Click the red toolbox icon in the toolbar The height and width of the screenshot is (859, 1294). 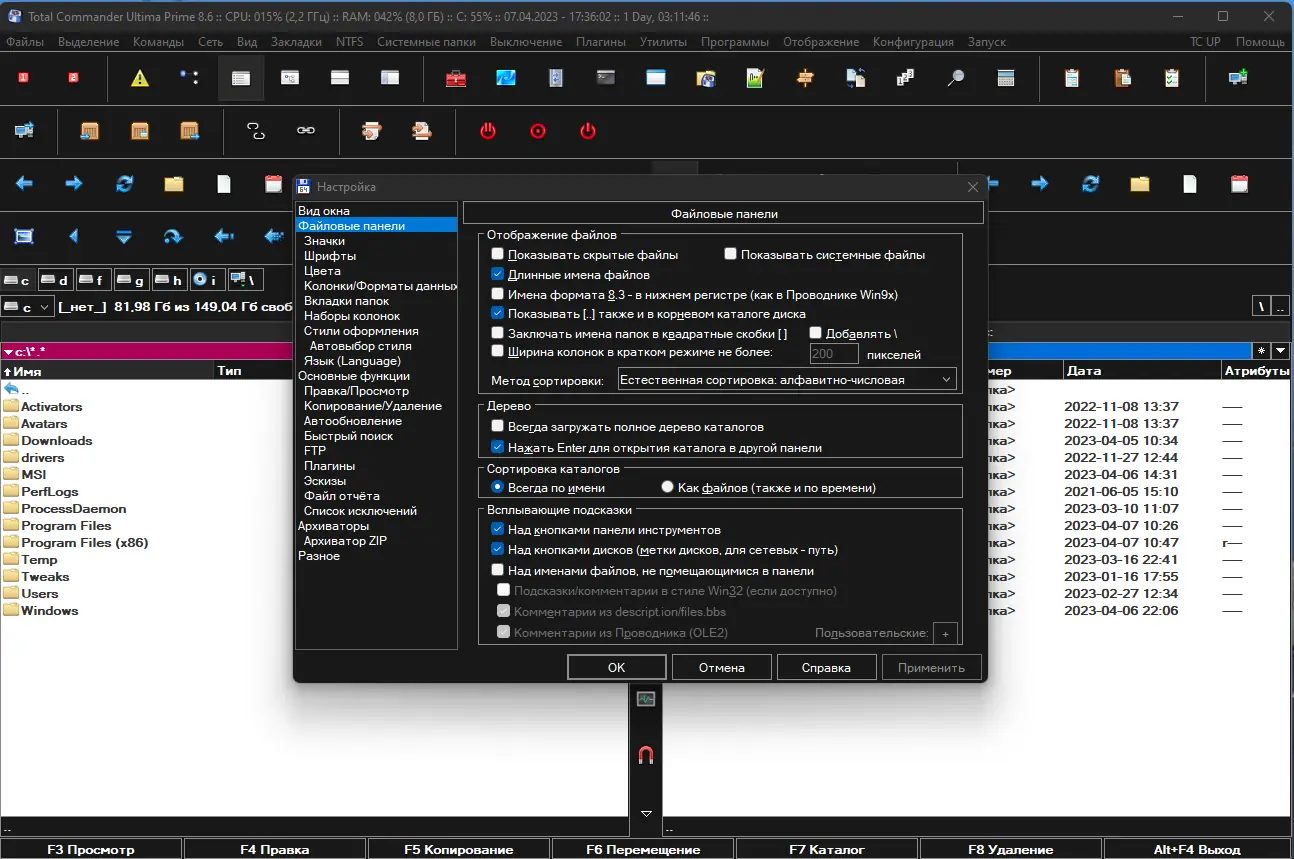point(456,78)
